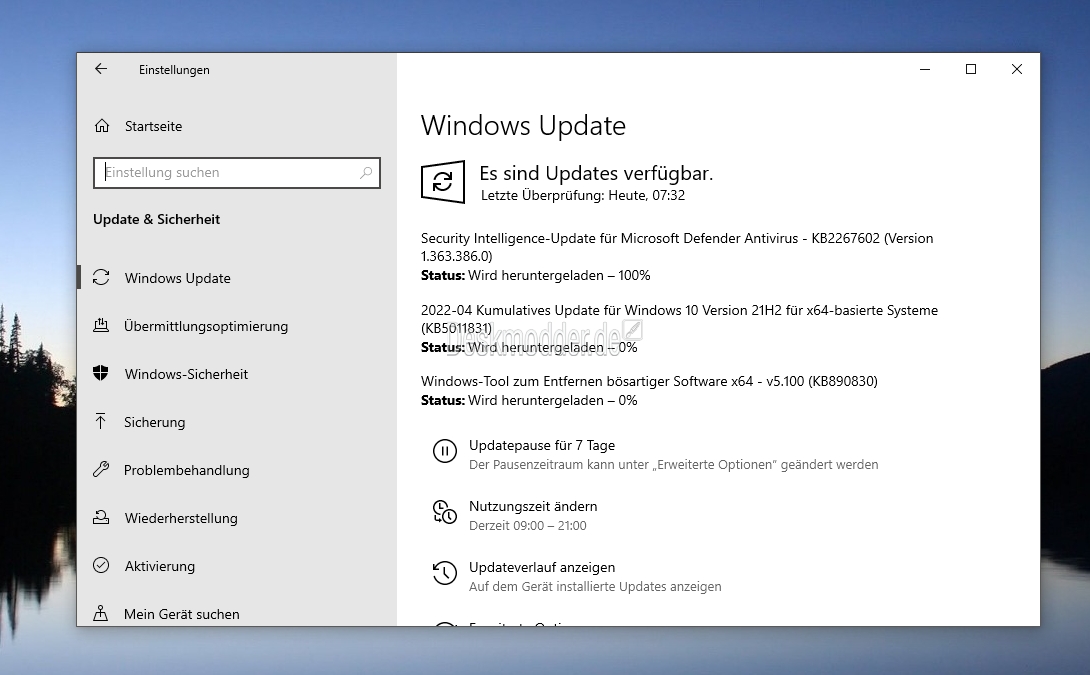
Task: Open Windows Update in the sidebar
Action: (x=177, y=278)
